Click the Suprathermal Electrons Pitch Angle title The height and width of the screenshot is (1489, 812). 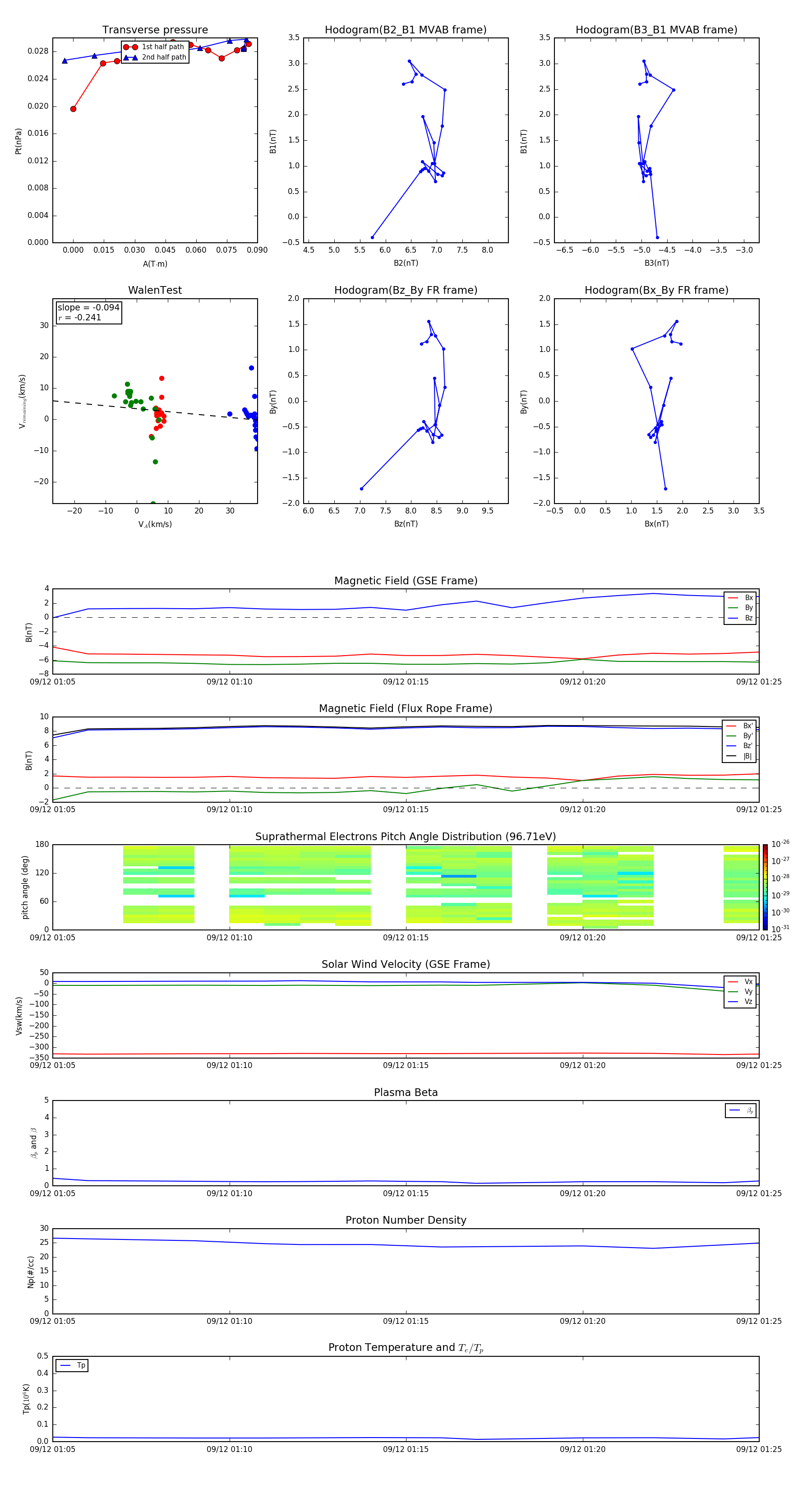pos(406,837)
